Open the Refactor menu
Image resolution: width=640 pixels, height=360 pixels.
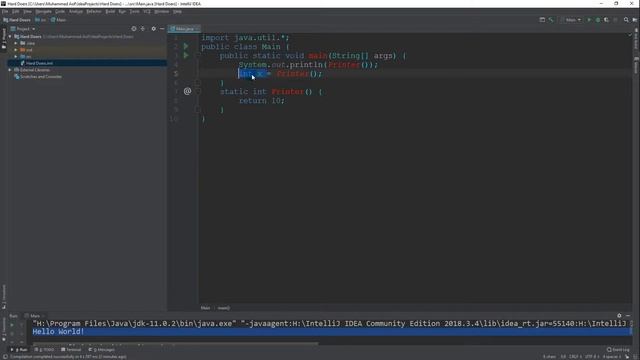(94, 11)
